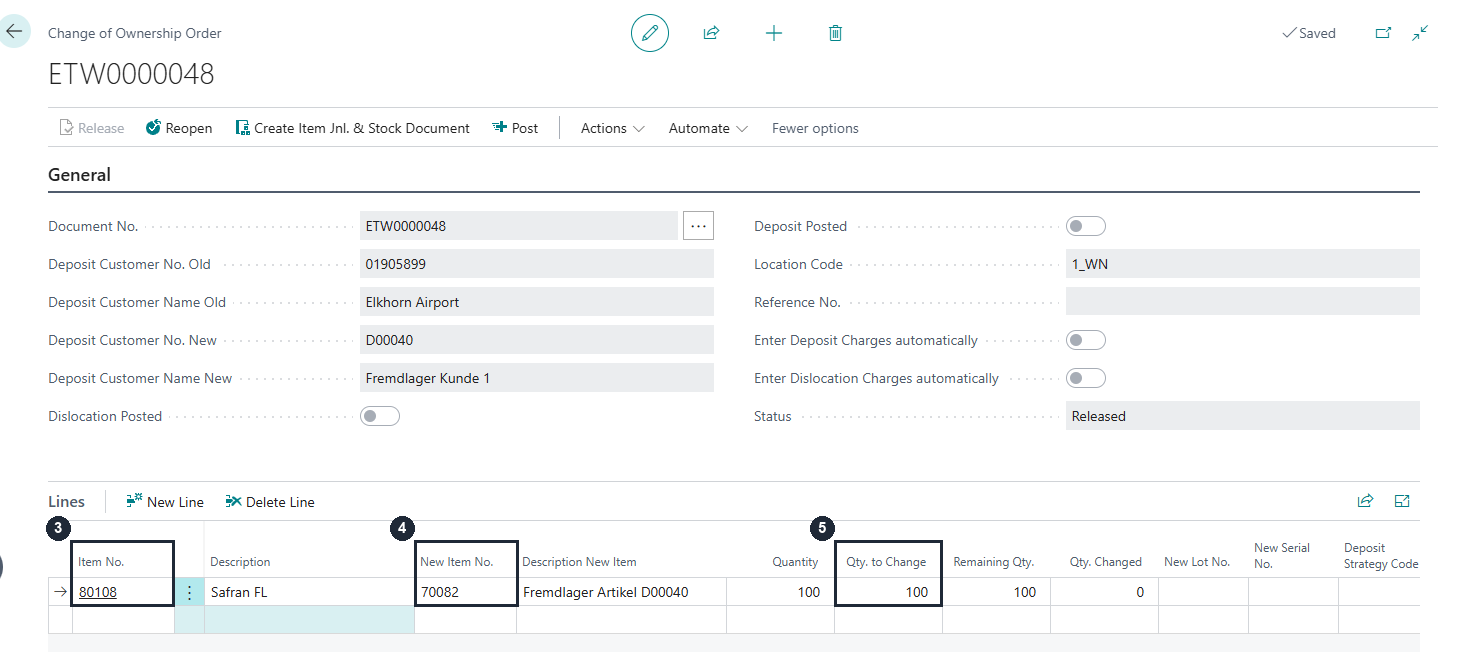Share the Lines section
1480x652 pixels.
point(1366,501)
